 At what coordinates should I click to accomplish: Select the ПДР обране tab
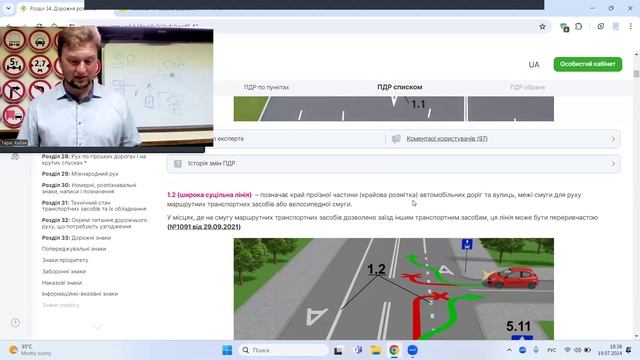527,87
